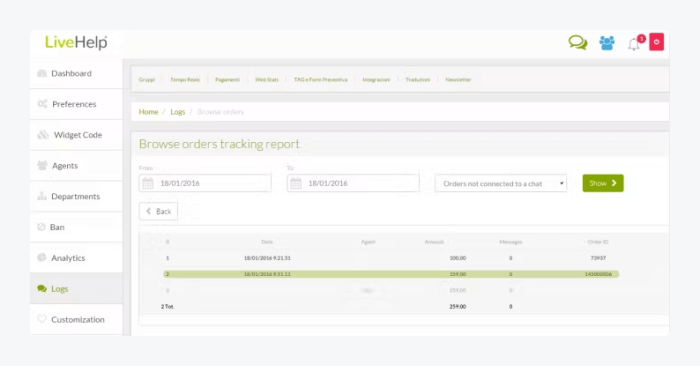Open the Web Stats tab
The image size is (700, 366).
267,79
